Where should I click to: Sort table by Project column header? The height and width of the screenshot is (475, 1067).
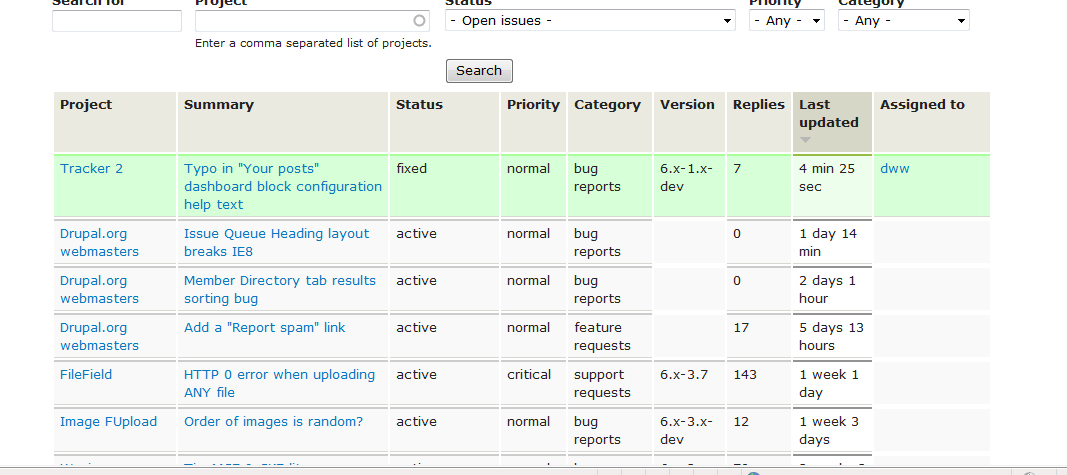click(x=86, y=105)
